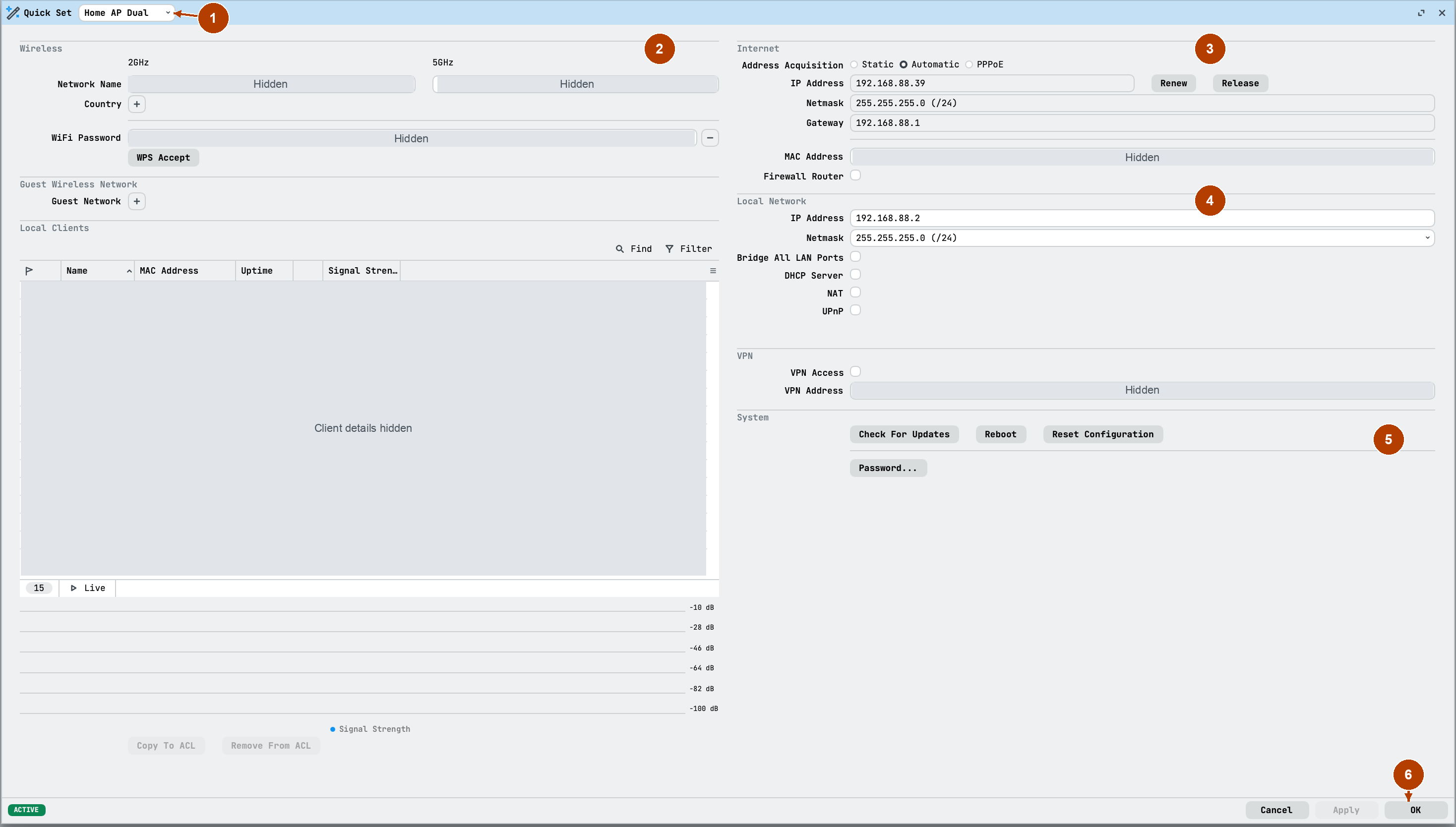Enable the VPN Access checkbox

[x=855, y=372]
